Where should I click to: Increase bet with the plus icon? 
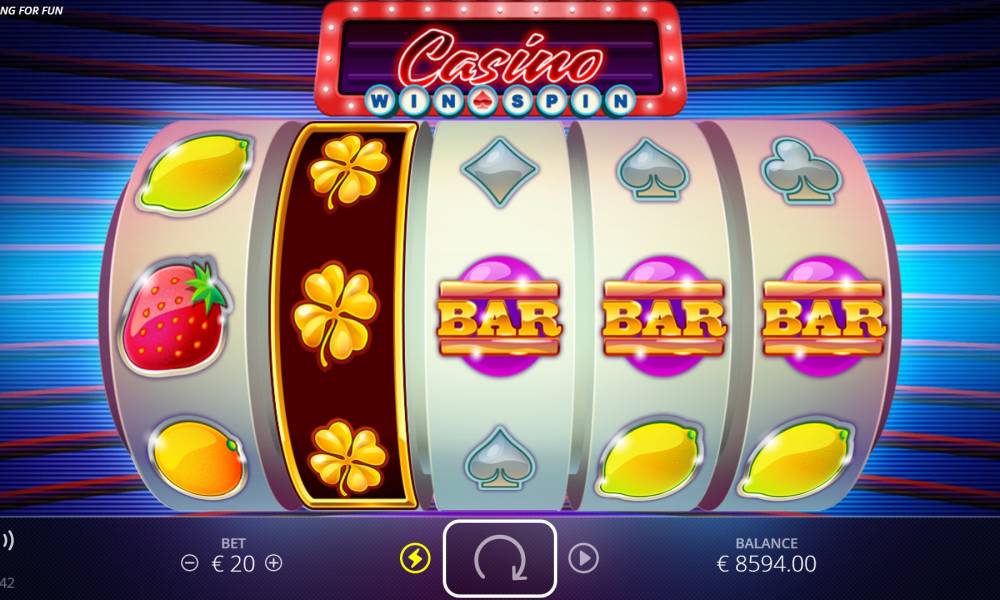point(274,563)
